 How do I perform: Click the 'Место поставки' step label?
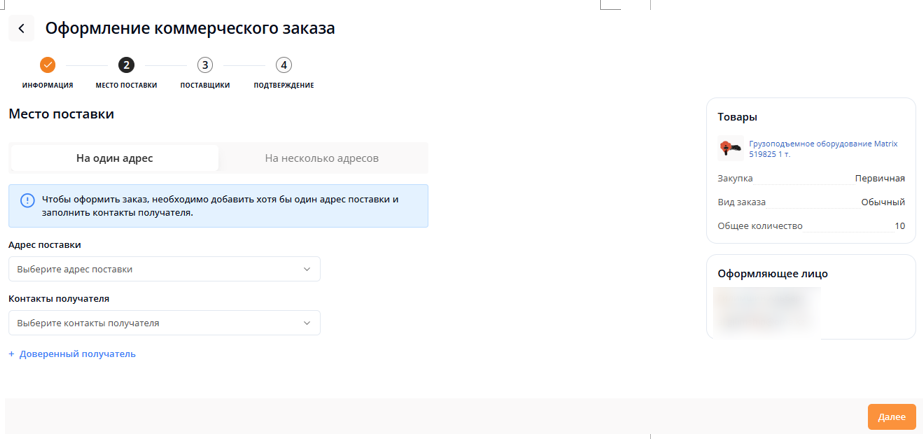(126, 85)
